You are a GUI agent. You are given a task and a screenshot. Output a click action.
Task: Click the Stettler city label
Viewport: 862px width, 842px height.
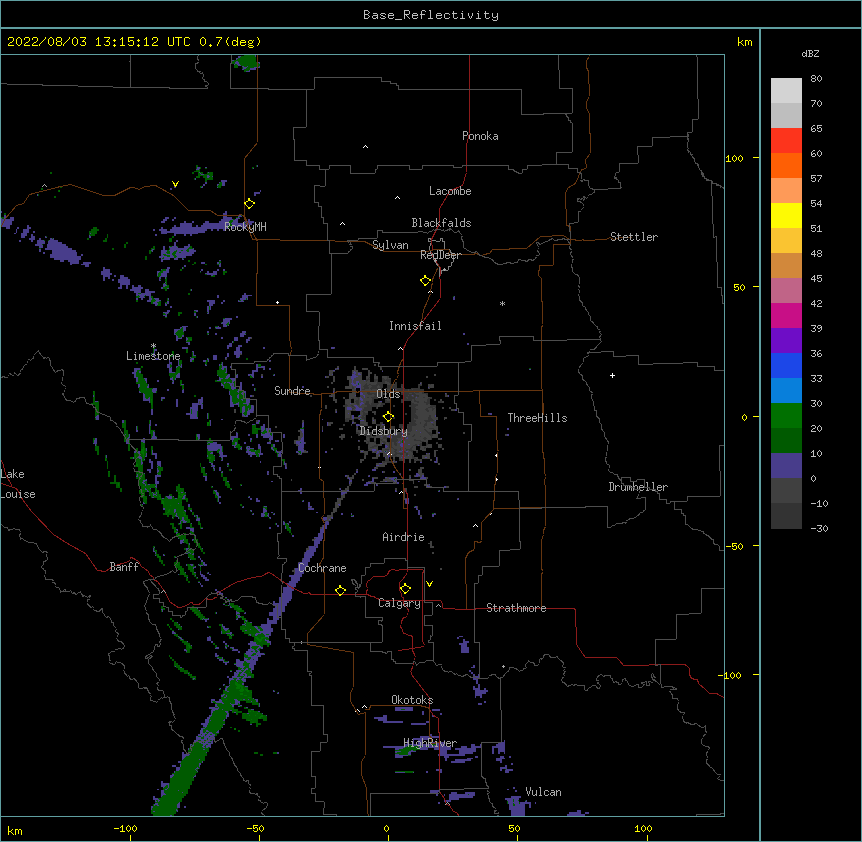tap(634, 237)
